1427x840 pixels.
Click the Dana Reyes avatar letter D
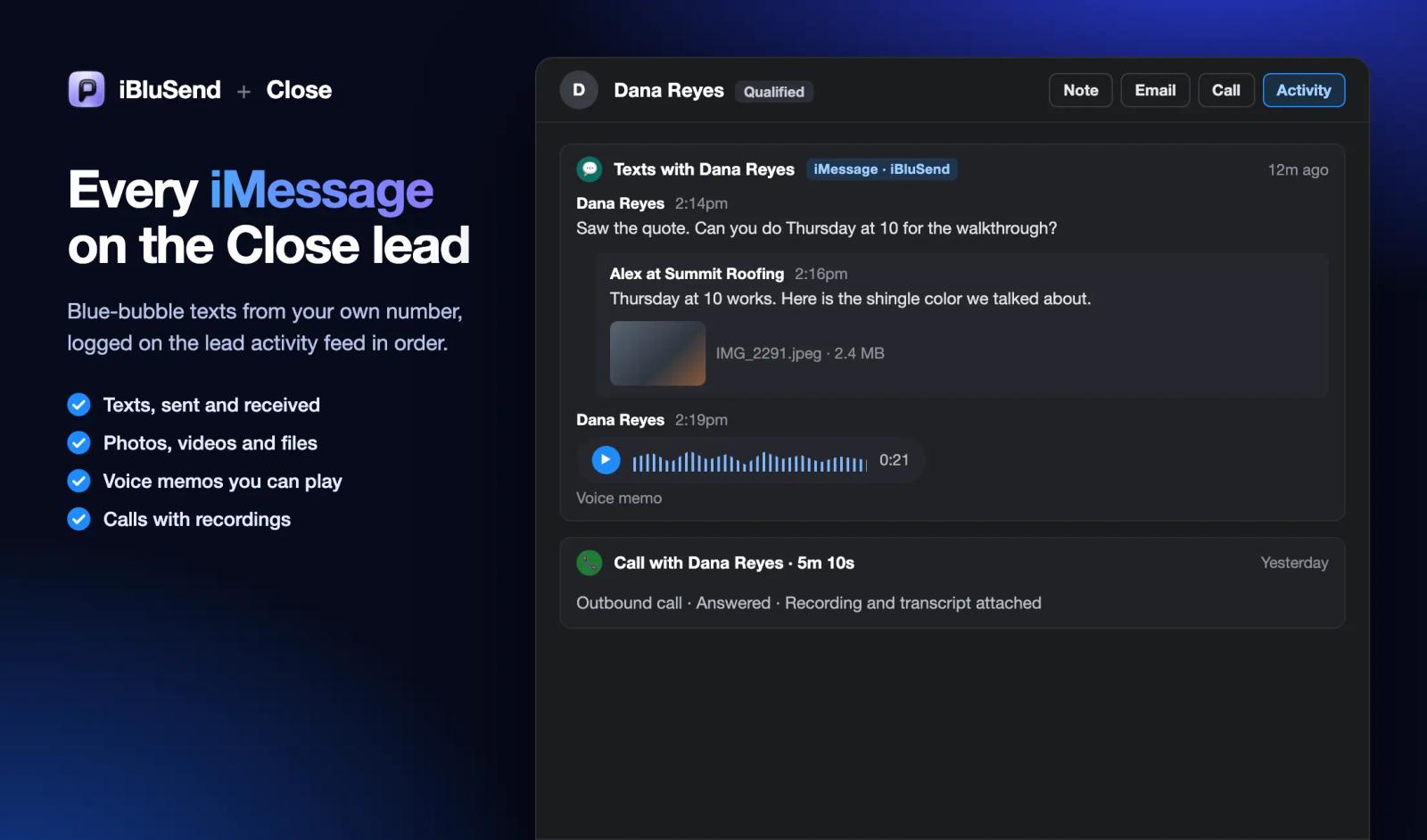pos(579,90)
